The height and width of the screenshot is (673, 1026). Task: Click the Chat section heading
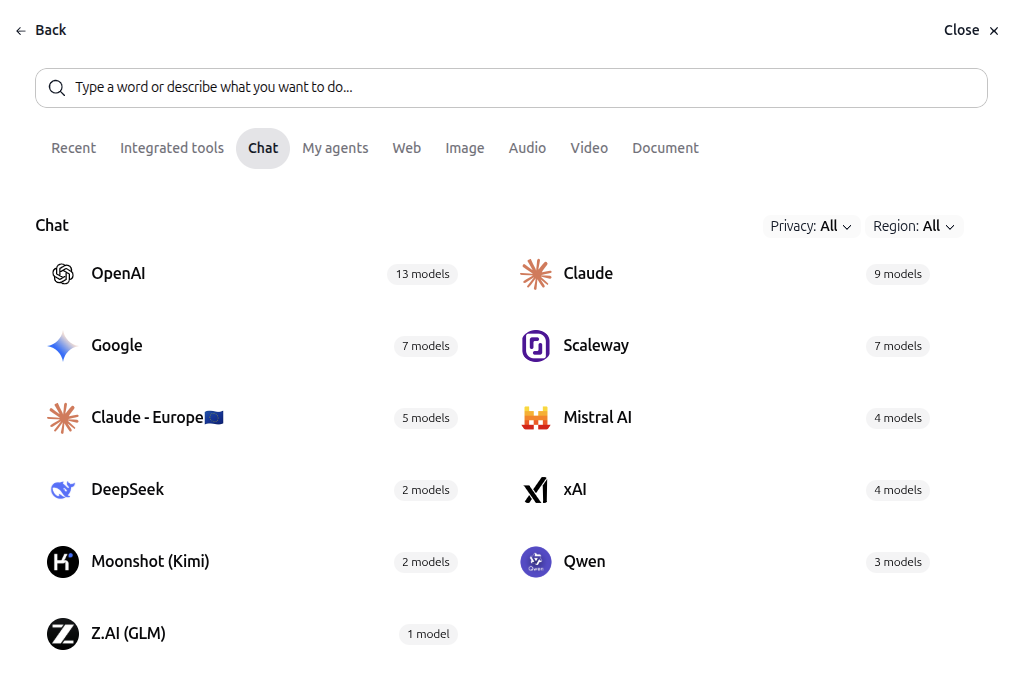(x=52, y=226)
